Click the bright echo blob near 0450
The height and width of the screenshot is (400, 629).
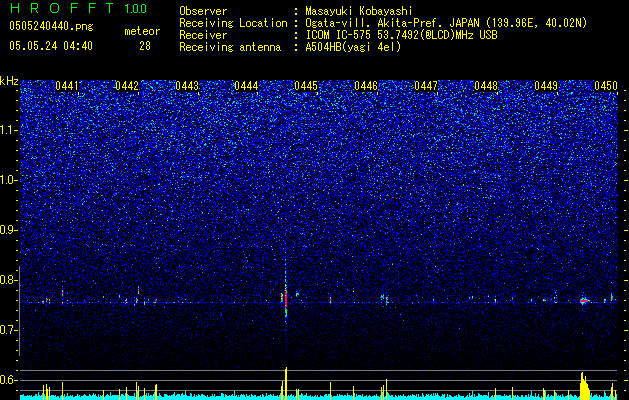(584, 301)
